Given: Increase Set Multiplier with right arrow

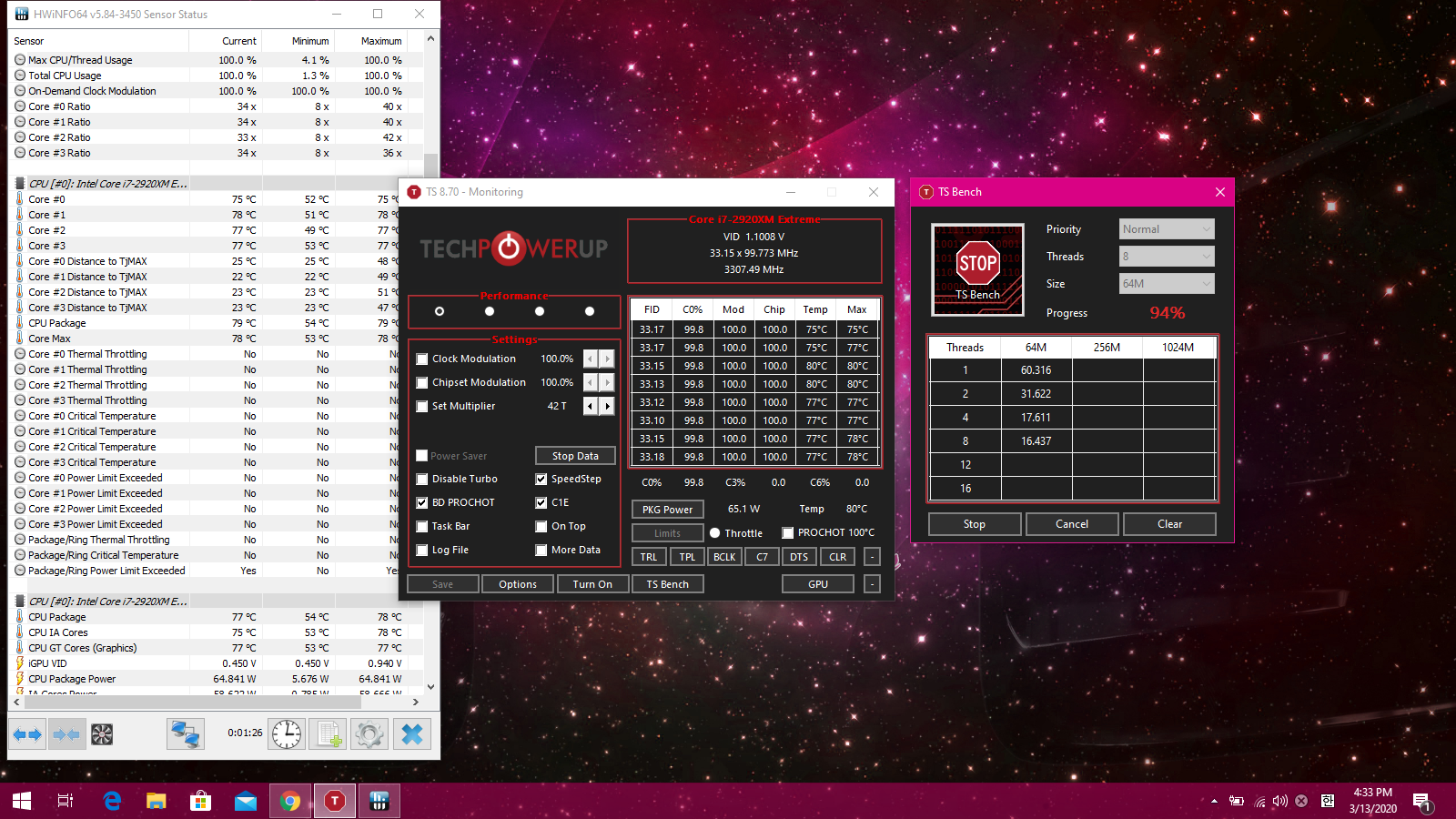Looking at the screenshot, I should (607, 406).
